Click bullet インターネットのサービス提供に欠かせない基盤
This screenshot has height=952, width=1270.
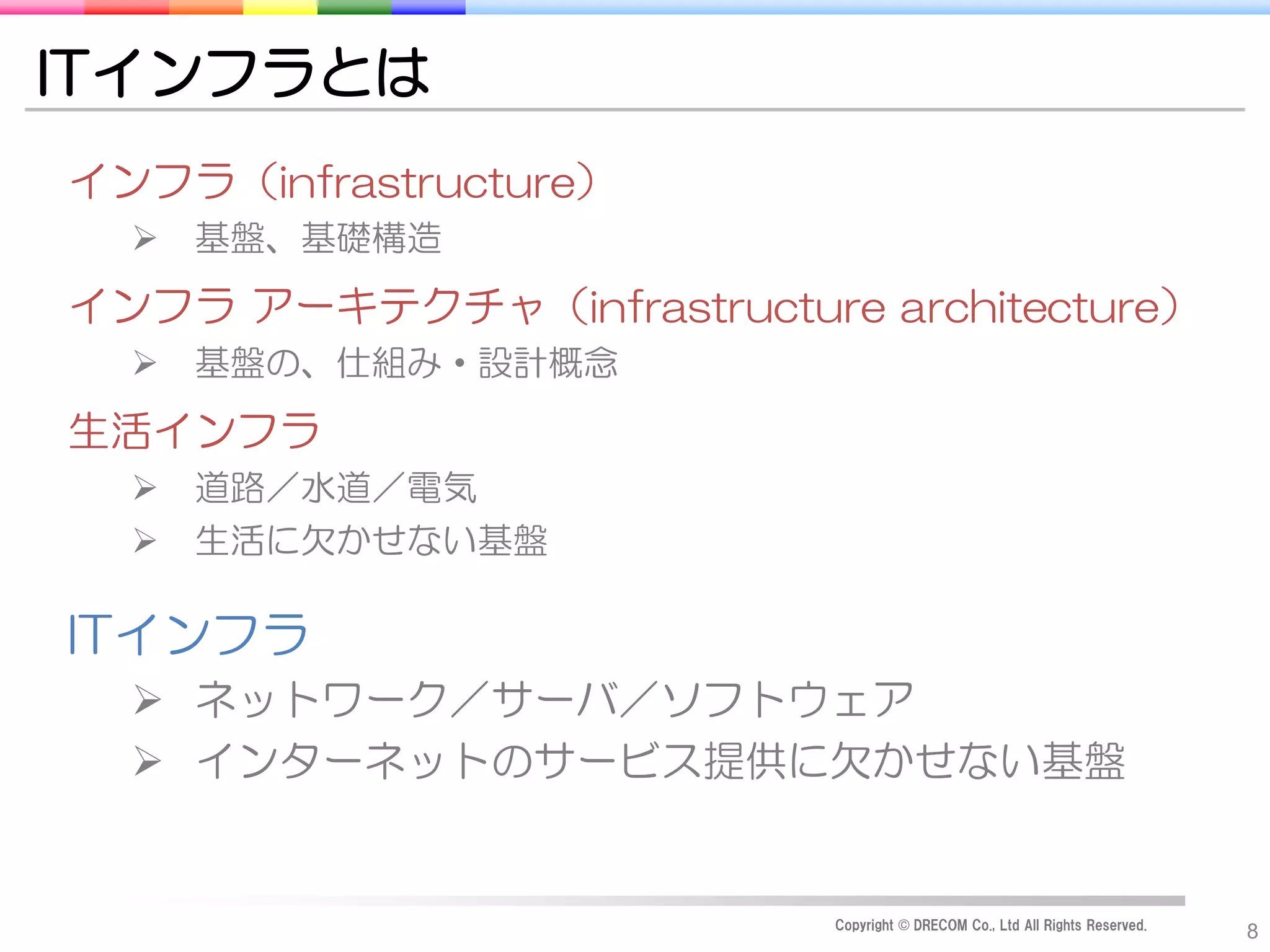point(660,761)
